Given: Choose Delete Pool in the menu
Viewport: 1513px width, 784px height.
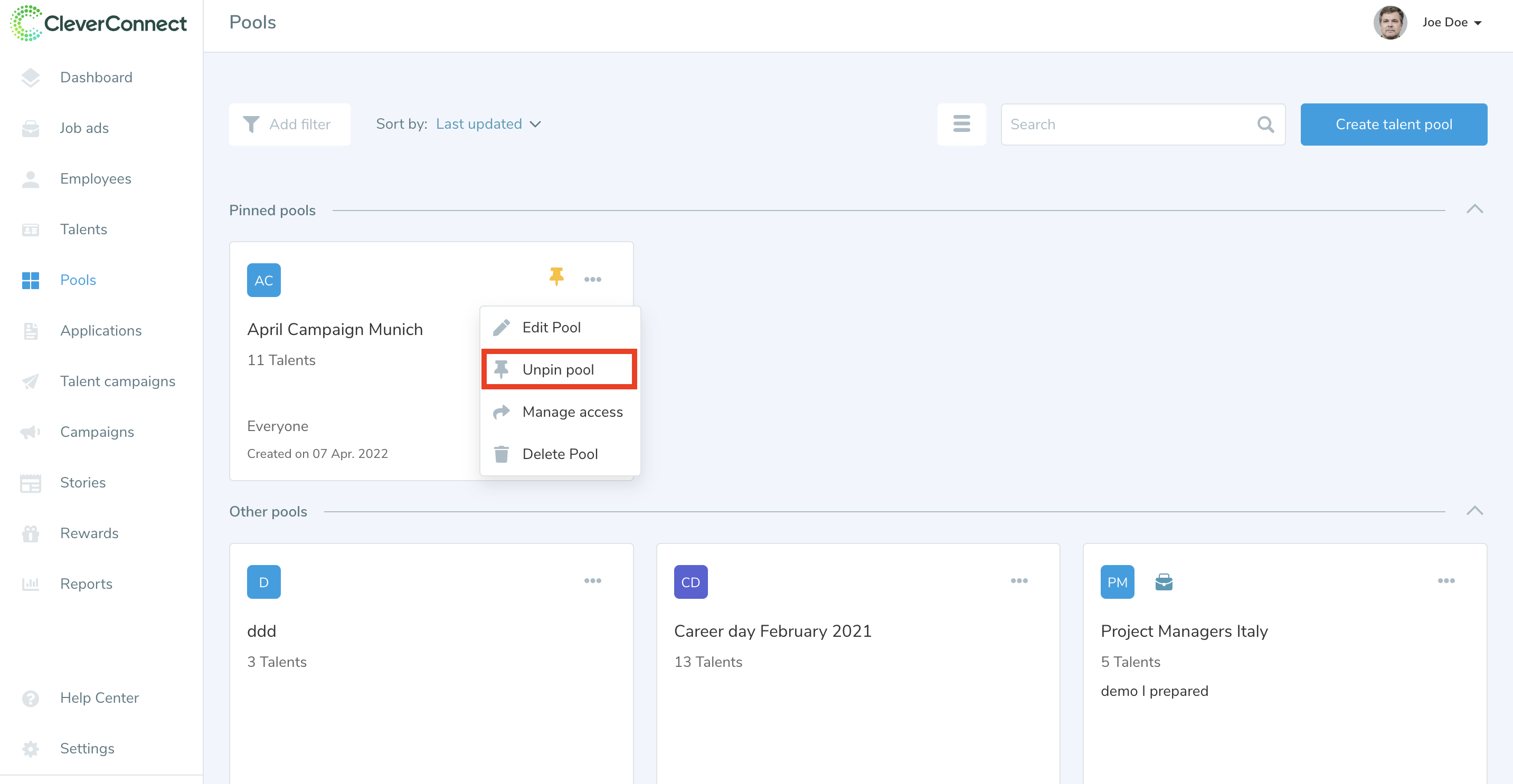Looking at the screenshot, I should pos(559,454).
